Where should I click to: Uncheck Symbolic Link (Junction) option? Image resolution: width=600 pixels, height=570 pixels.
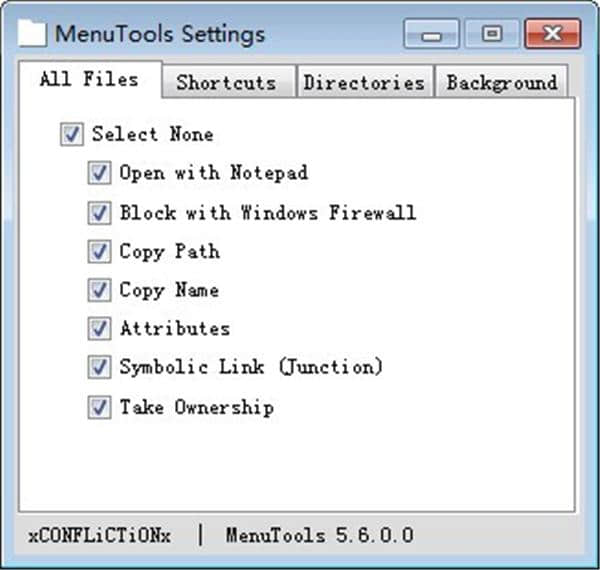[98, 368]
